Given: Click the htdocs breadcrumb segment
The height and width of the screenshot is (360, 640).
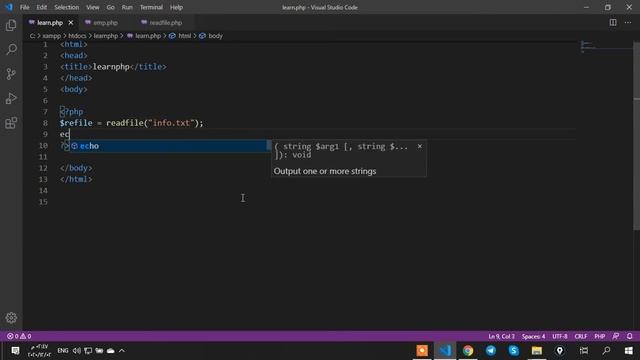Looking at the screenshot, I should coord(77,36).
